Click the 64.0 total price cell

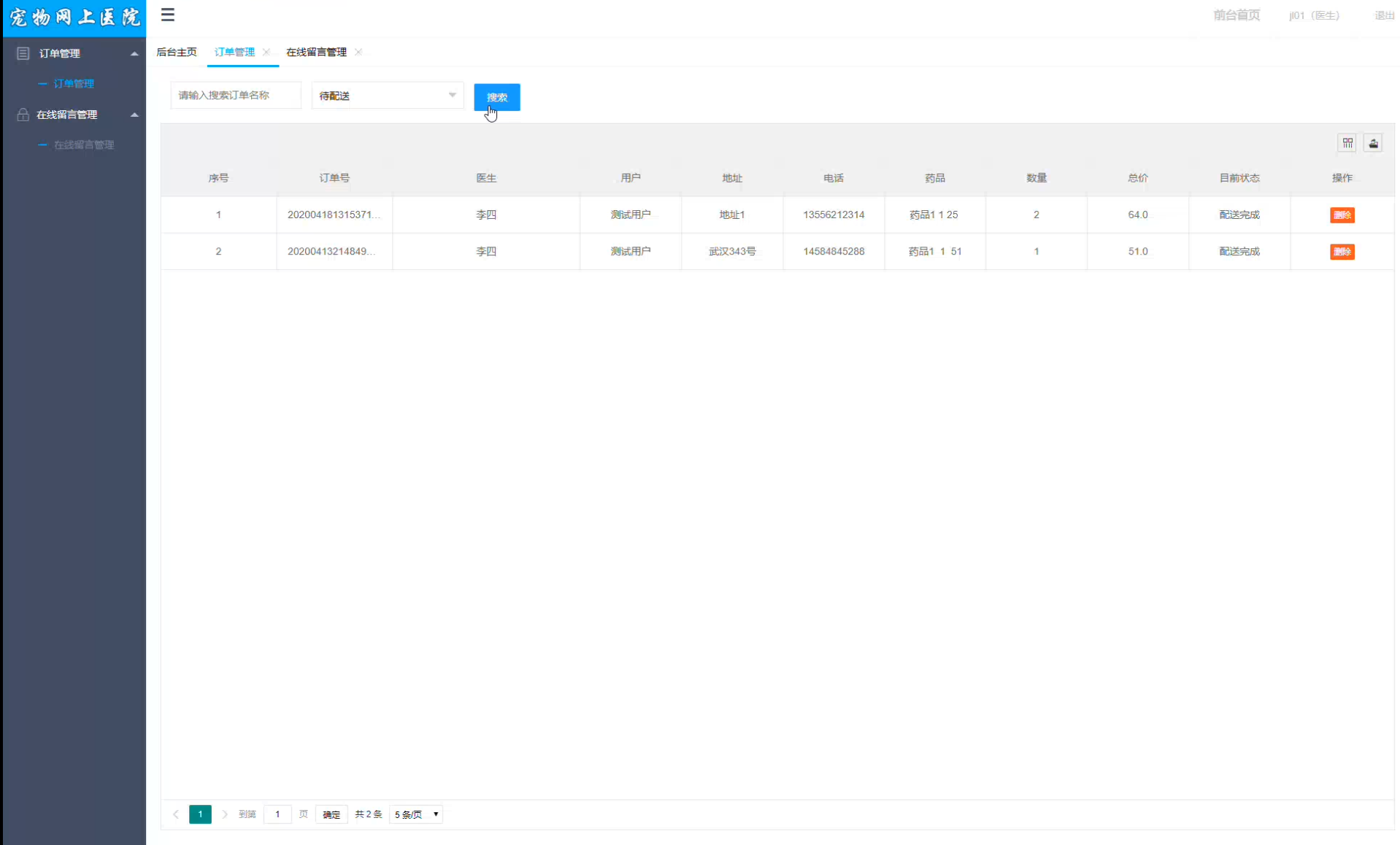[1137, 215]
